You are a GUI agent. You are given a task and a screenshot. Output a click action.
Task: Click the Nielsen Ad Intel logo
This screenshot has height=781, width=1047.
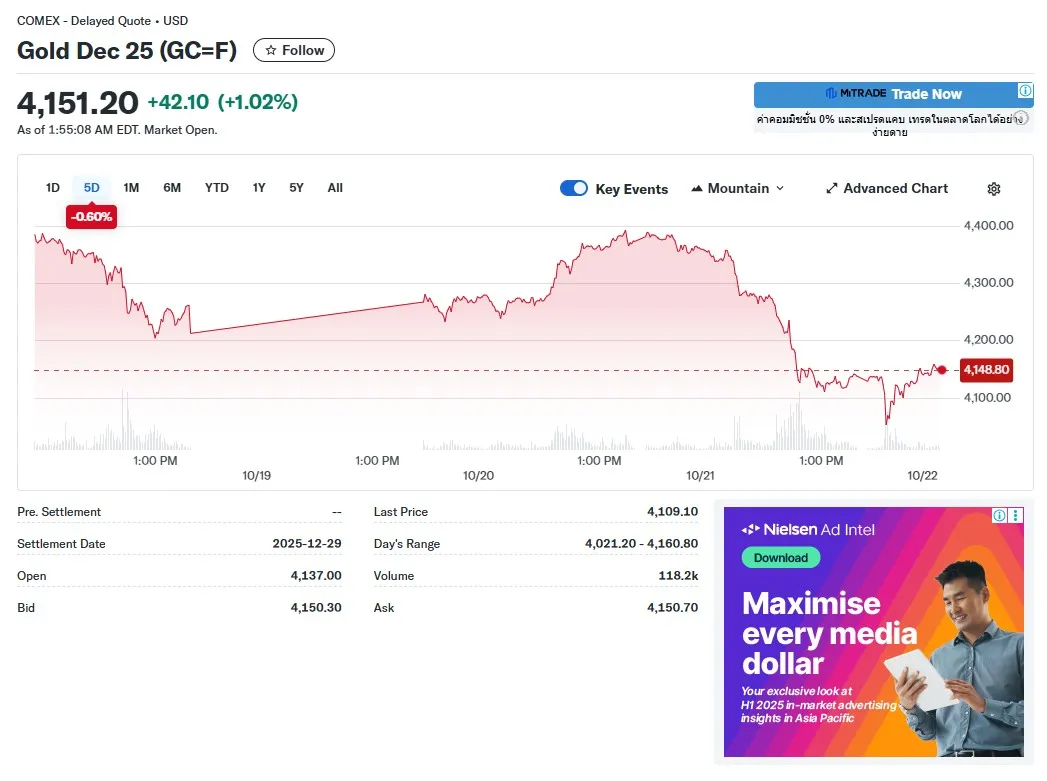tap(807, 529)
